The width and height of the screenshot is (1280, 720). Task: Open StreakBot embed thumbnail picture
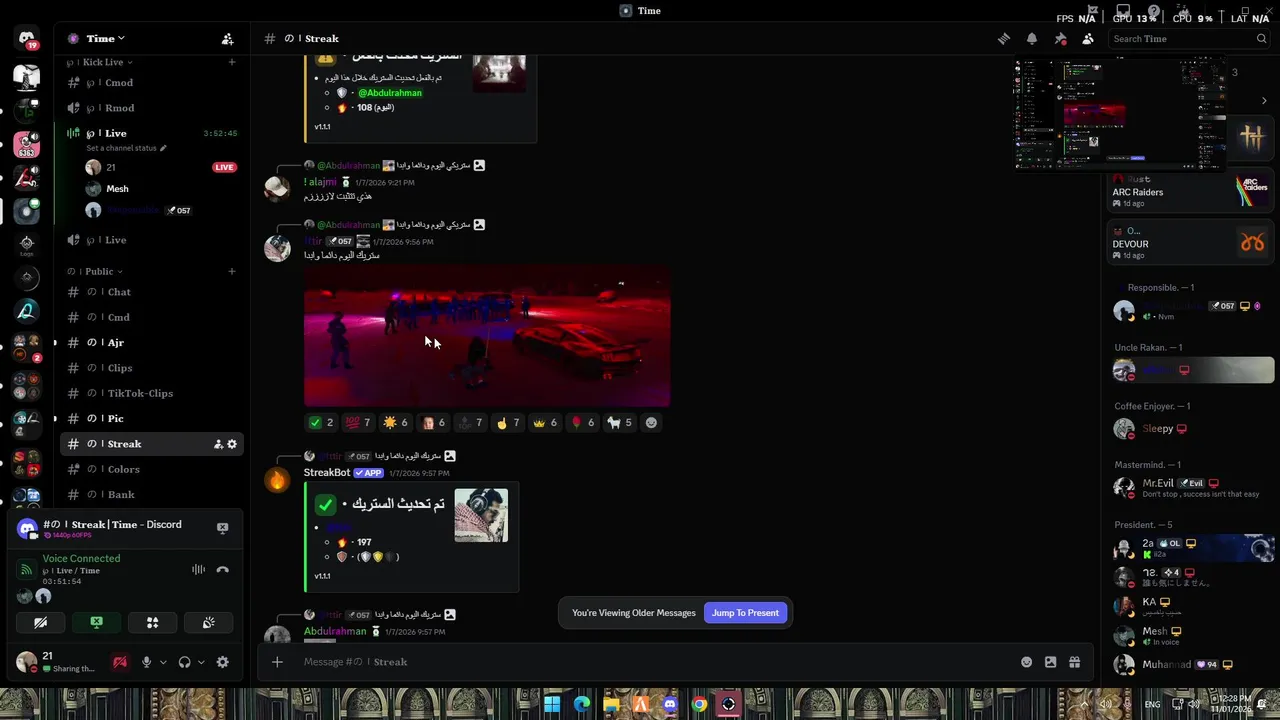point(481,515)
